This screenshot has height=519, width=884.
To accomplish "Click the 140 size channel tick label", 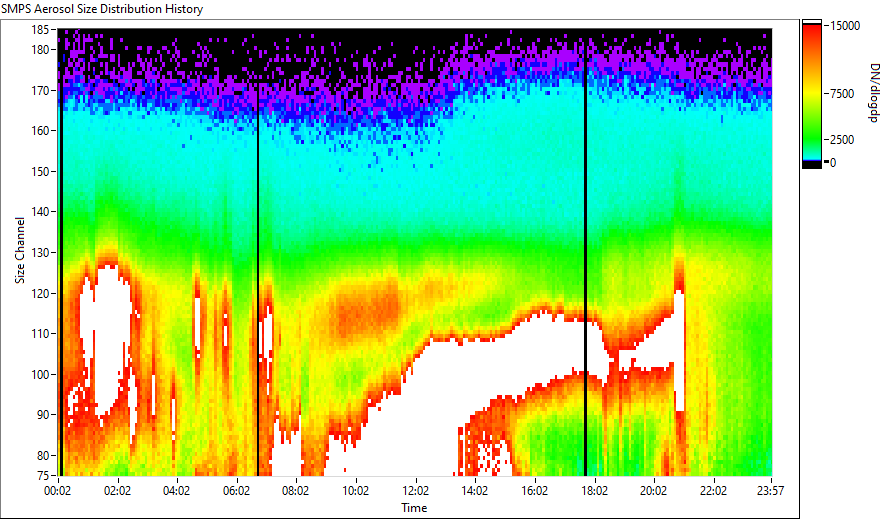I will [x=39, y=212].
